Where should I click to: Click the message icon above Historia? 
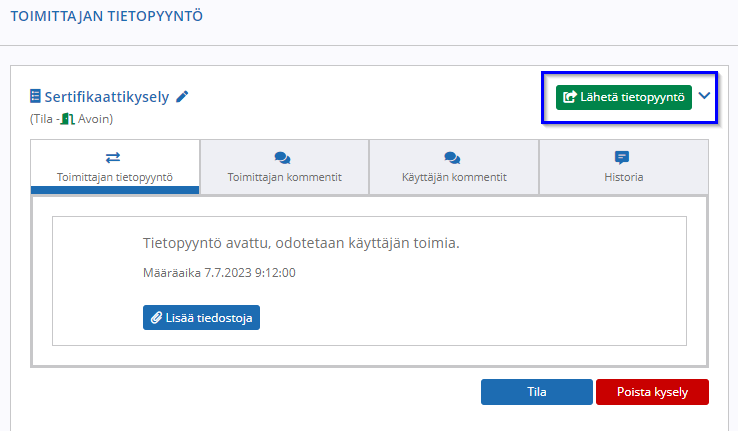pyautogui.click(x=622, y=158)
